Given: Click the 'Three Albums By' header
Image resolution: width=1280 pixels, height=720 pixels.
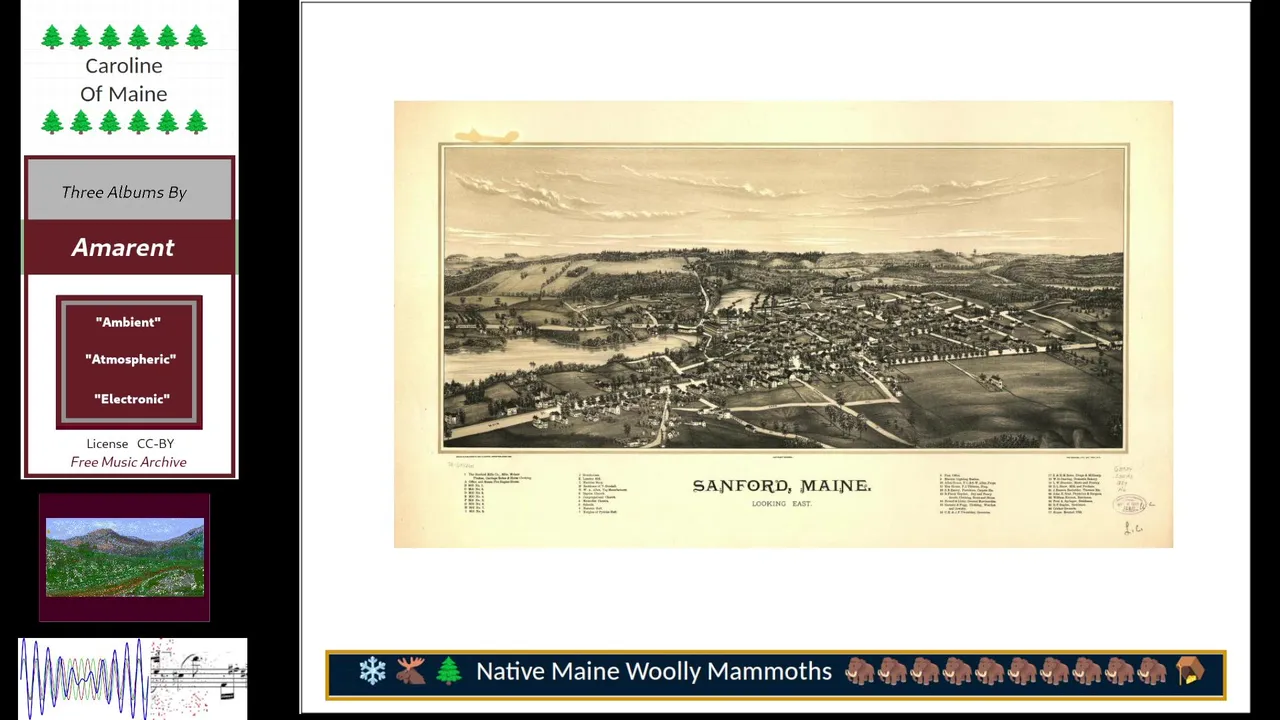Looking at the screenshot, I should point(124,192).
